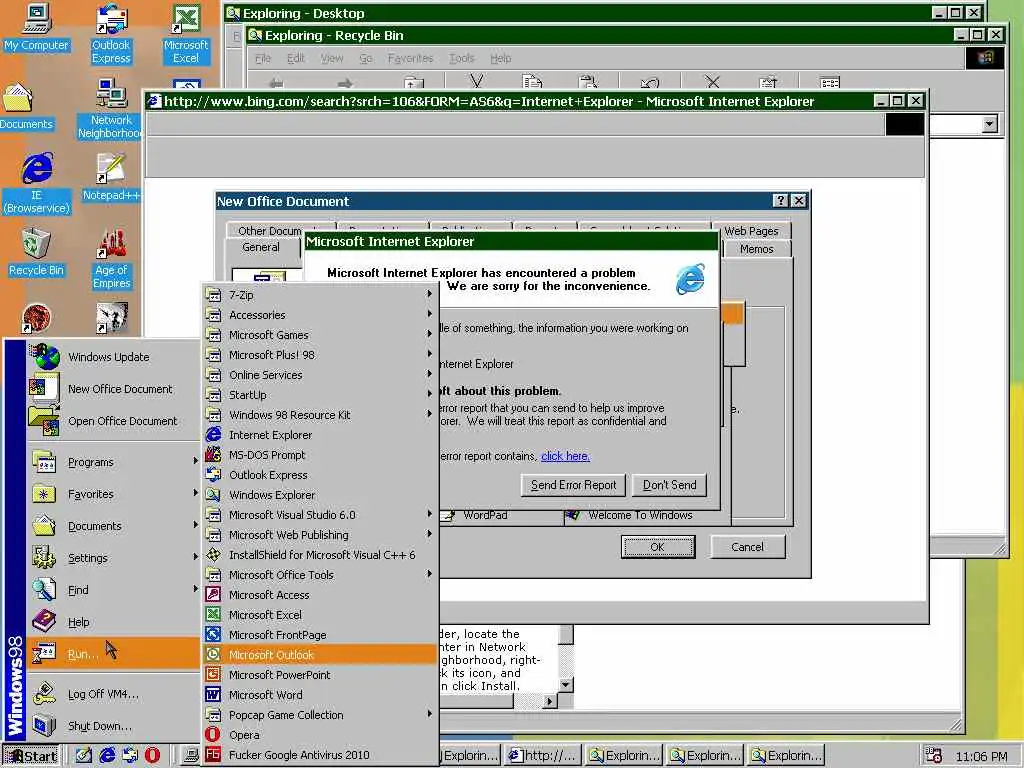1024x768 pixels.
Task: Launch Microsoft Excel from Programs menu
Action: pyautogui.click(x=319, y=615)
